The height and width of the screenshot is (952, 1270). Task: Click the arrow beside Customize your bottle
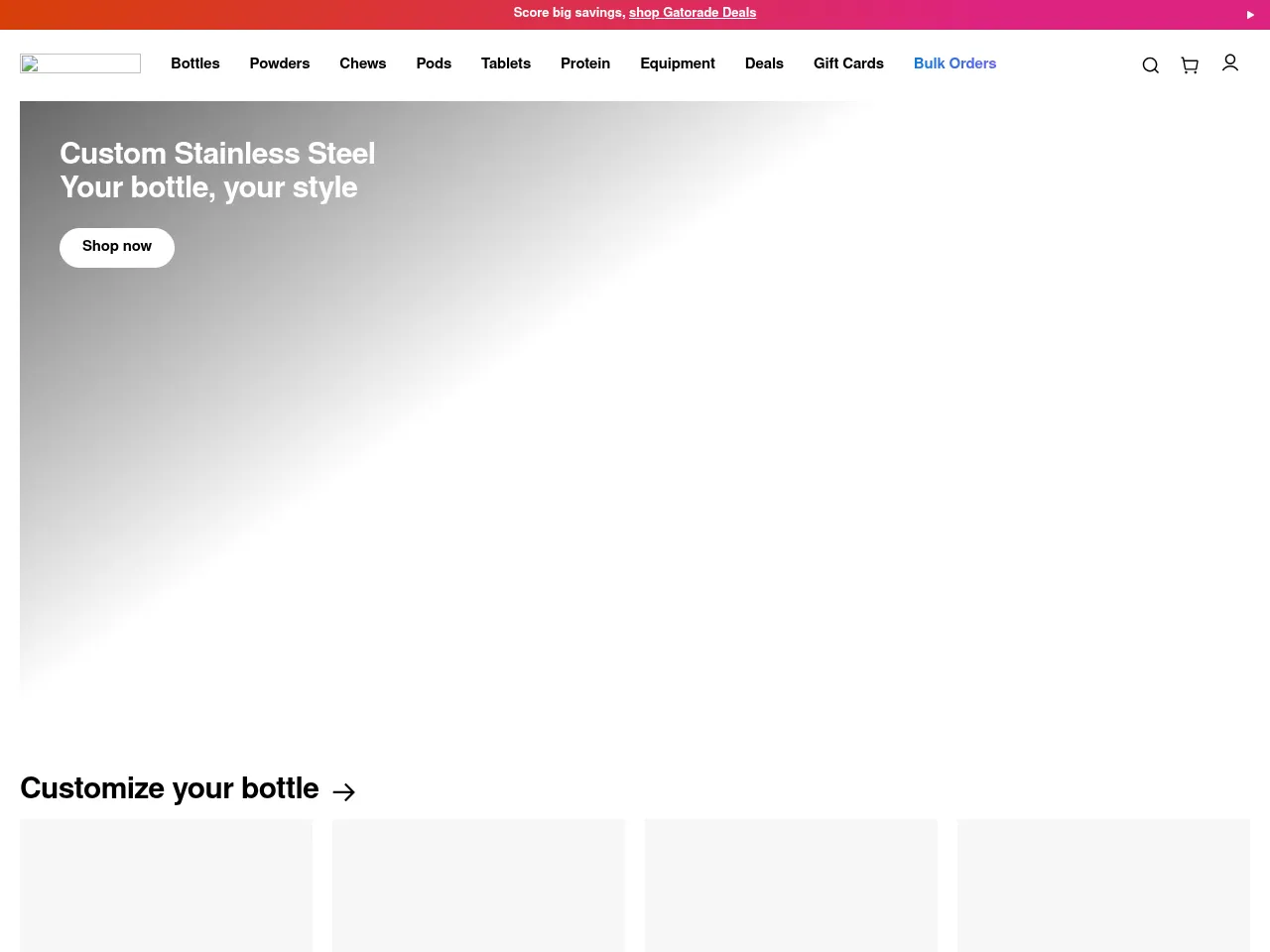[x=343, y=791]
